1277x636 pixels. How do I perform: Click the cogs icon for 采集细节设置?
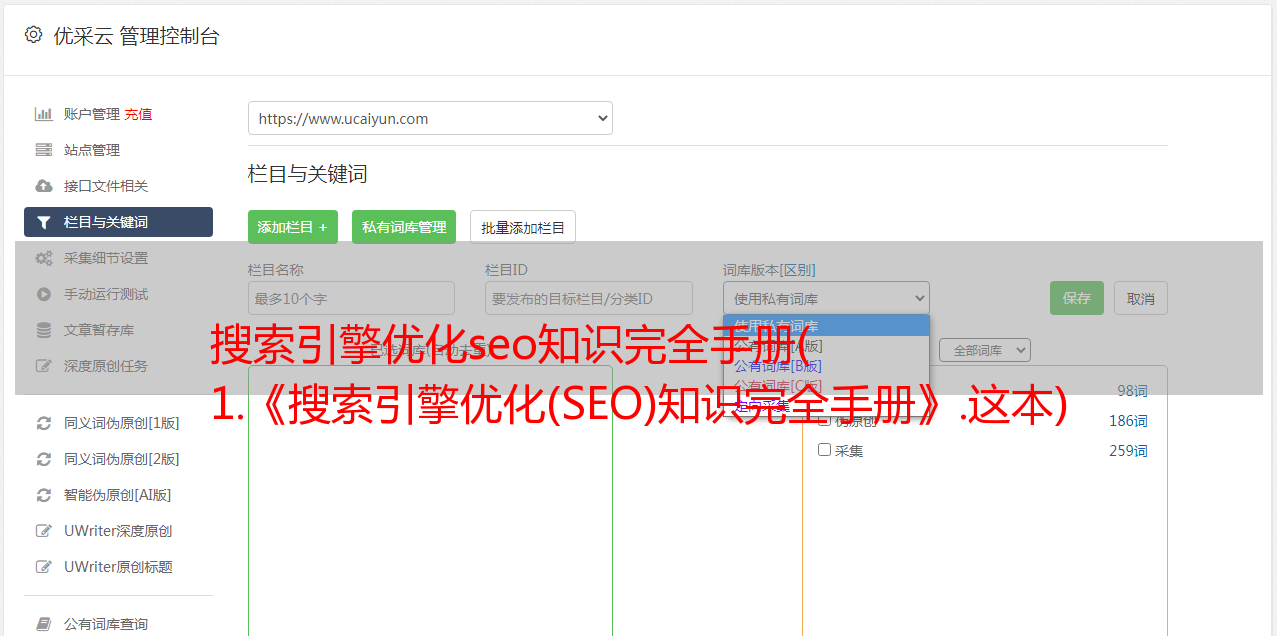click(44, 258)
